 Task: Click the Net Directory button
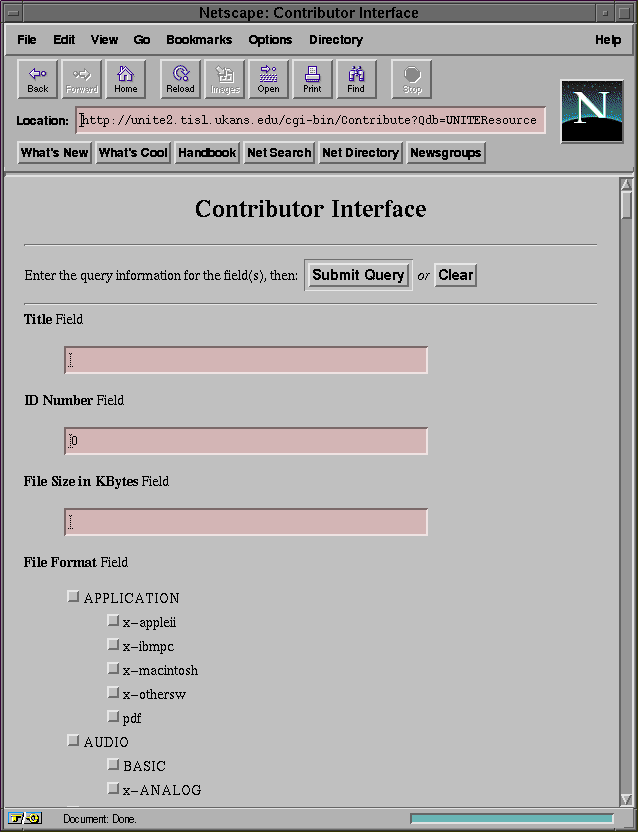pos(360,153)
